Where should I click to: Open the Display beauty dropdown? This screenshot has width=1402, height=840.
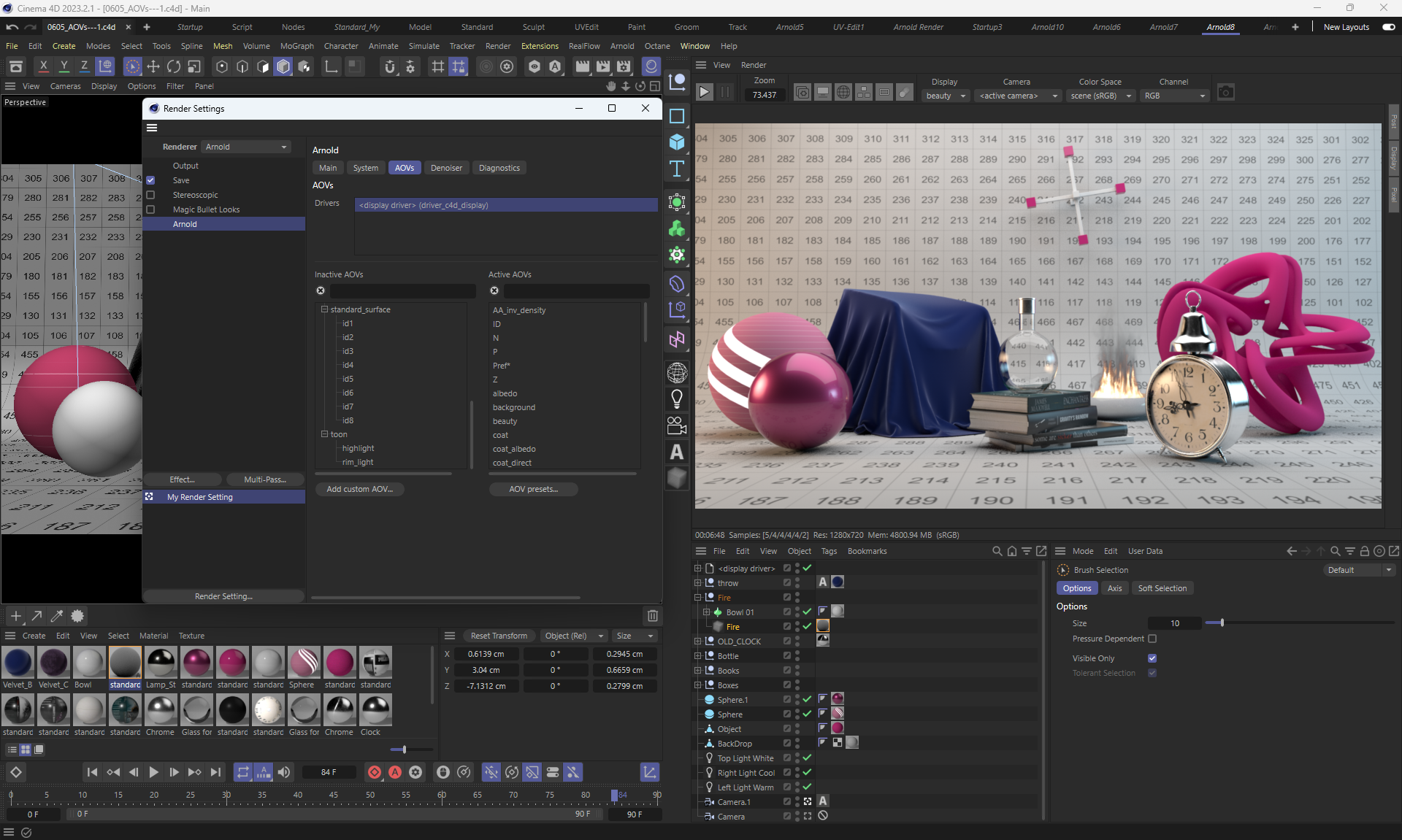click(945, 96)
